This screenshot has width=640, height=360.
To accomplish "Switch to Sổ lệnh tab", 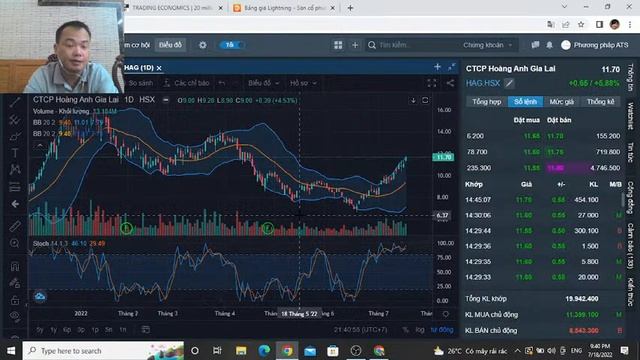I will point(525,102).
